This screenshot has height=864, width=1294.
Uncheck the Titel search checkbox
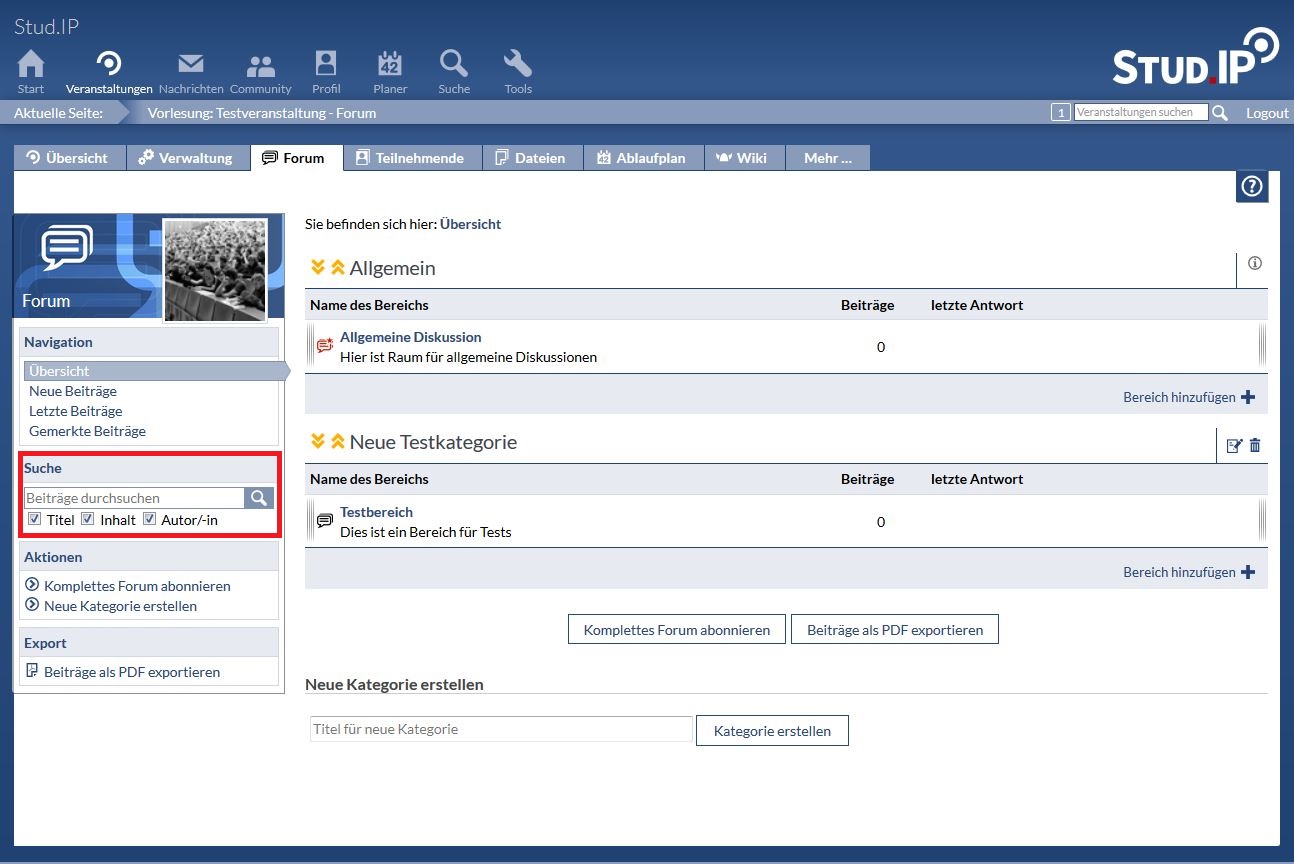pyautogui.click(x=35, y=519)
